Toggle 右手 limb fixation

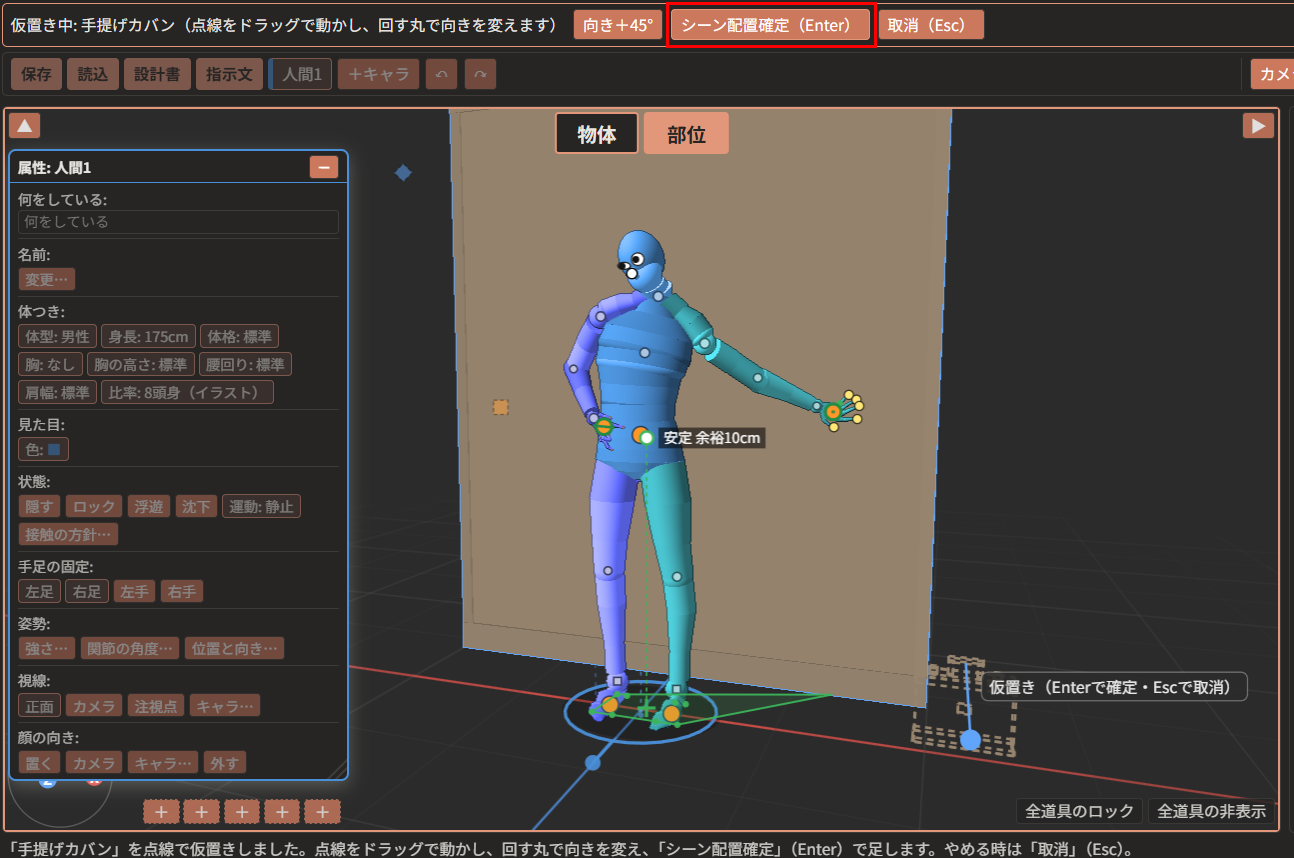point(182,591)
